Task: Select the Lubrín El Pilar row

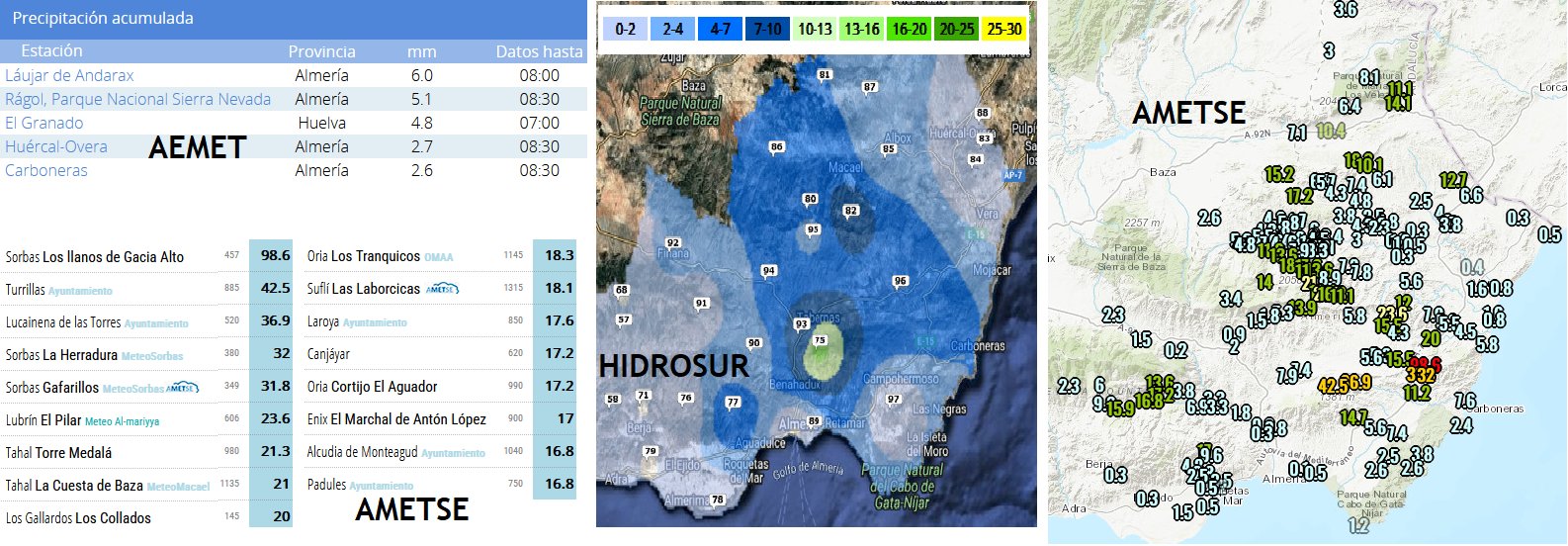Action: [148, 419]
